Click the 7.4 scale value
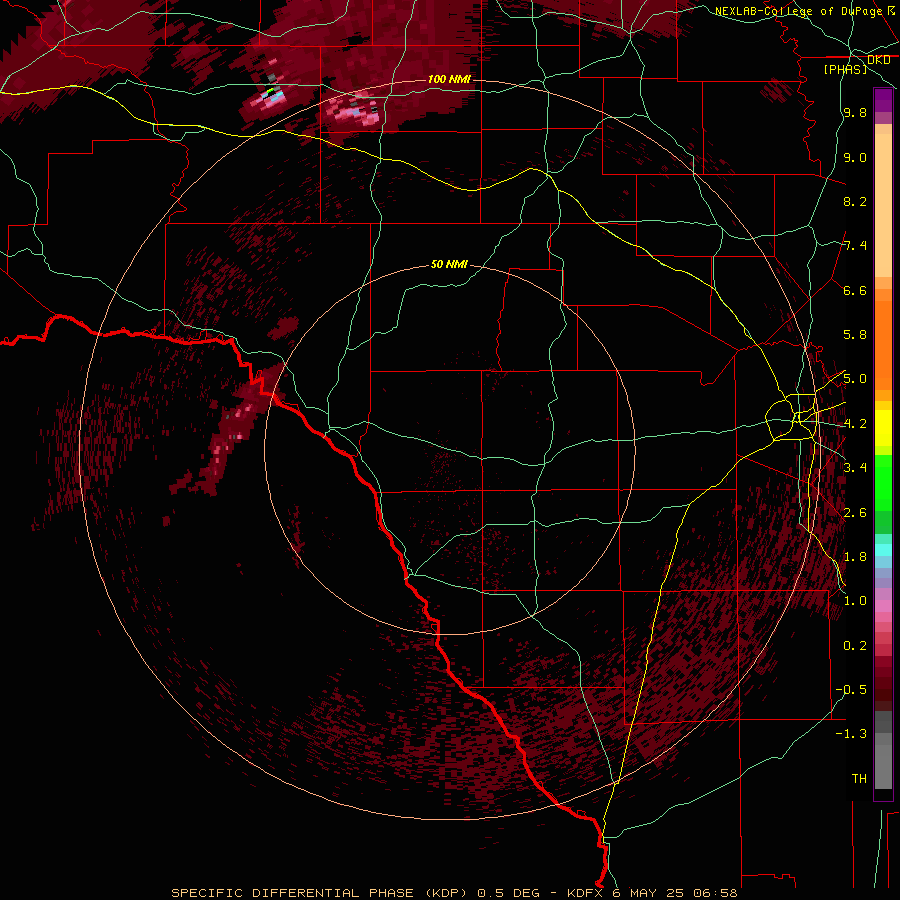Image resolution: width=900 pixels, height=900 pixels. [855, 246]
